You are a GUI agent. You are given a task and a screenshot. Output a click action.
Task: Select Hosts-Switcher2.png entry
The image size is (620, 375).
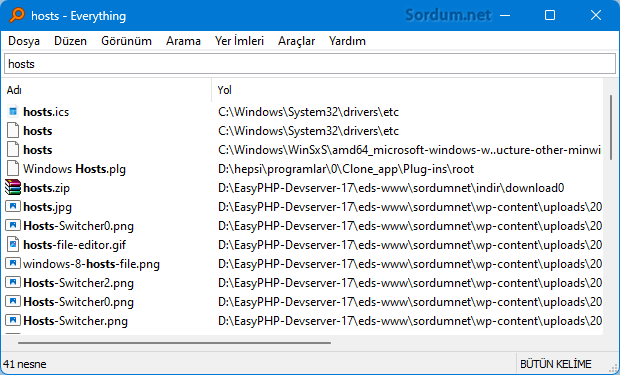78,283
